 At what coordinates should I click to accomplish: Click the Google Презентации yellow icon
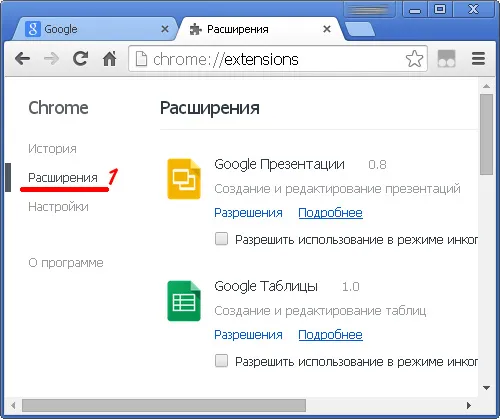click(184, 179)
